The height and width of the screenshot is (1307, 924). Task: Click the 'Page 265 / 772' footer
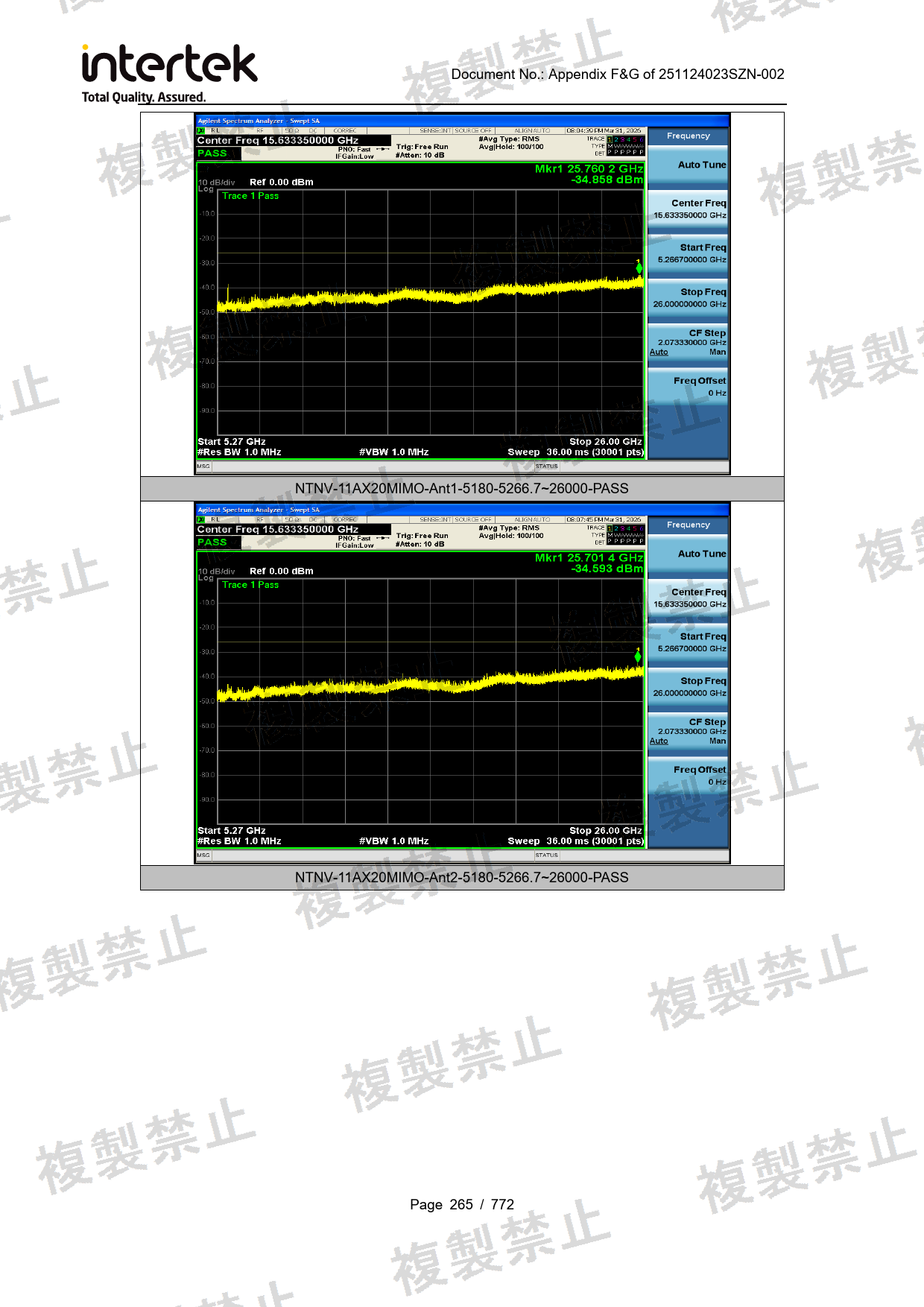pos(462,1205)
